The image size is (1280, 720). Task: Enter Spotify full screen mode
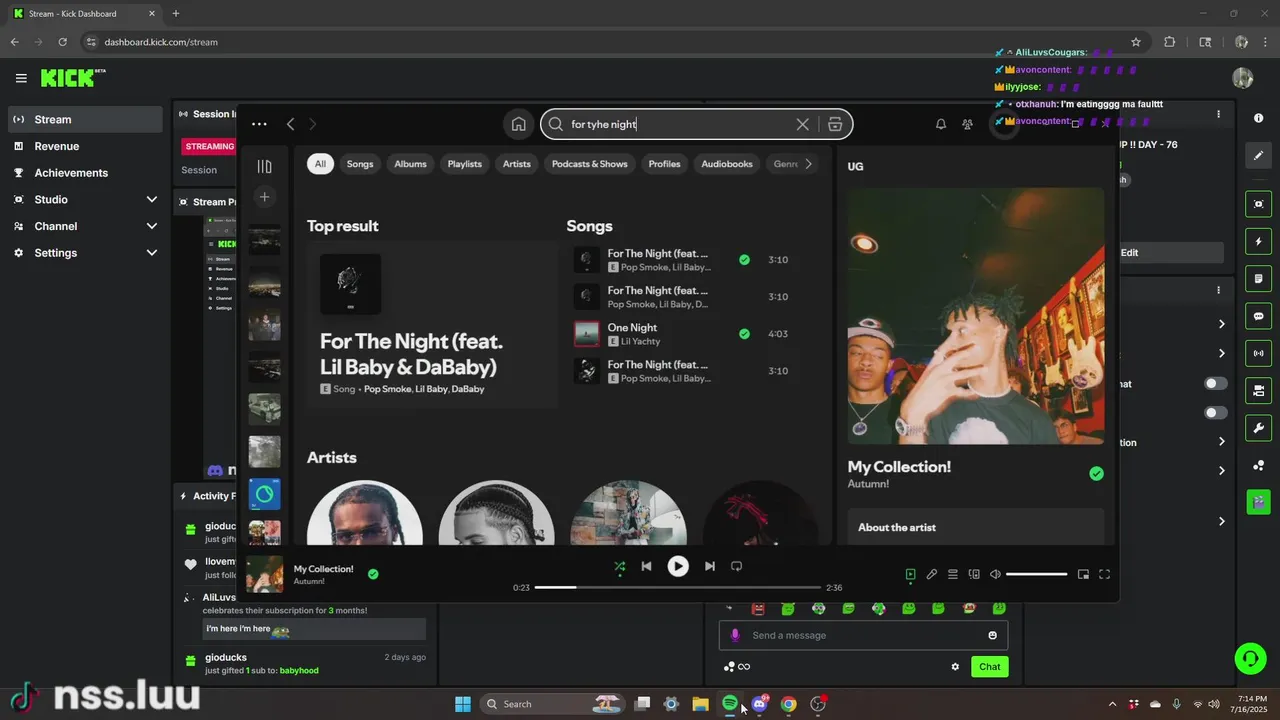(x=1104, y=574)
